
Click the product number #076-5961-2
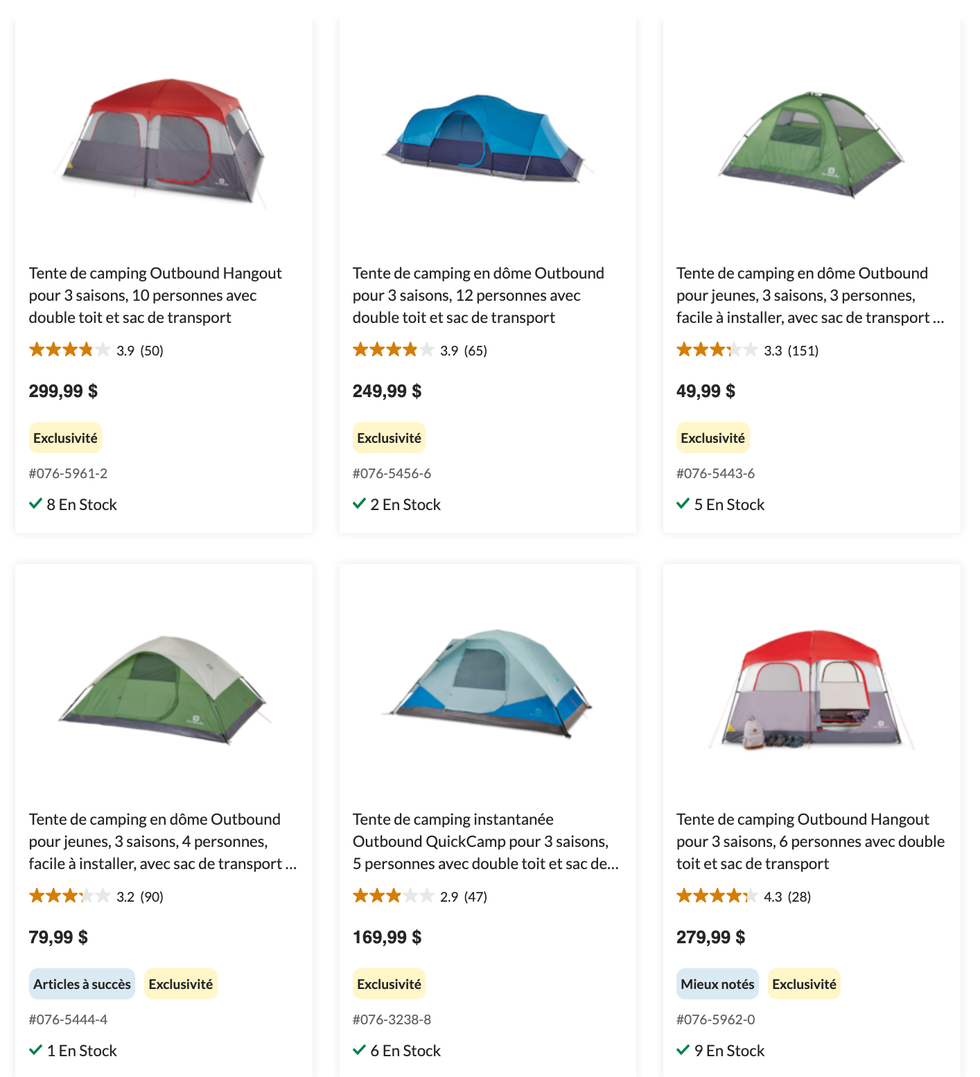(x=68, y=474)
